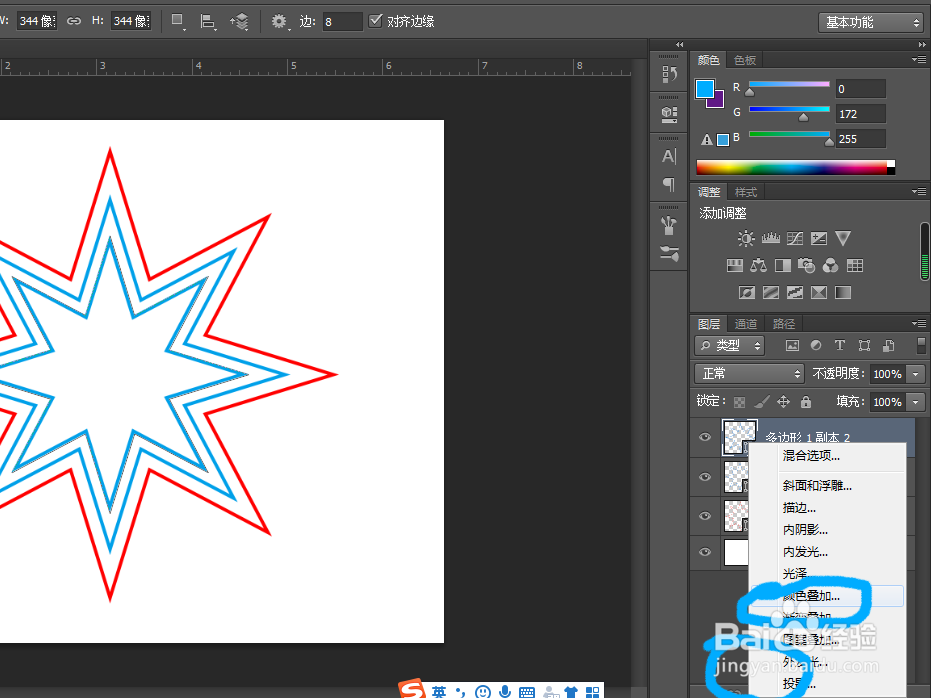Add a Posterize adjustment
The width and height of the screenshot is (931, 698).
click(771, 293)
